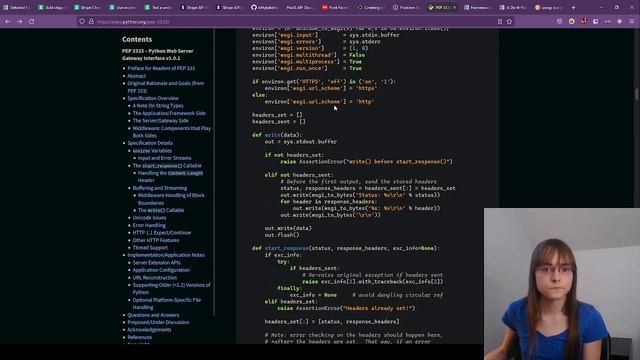The height and width of the screenshot is (360, 640).
Task: Close the active PEP 3333 tab
Action: (x=454, y=7)
